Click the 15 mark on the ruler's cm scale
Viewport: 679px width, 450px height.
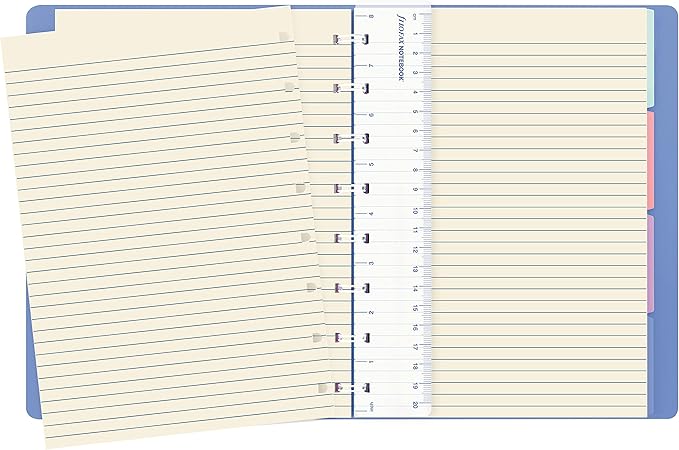(415, 308)
